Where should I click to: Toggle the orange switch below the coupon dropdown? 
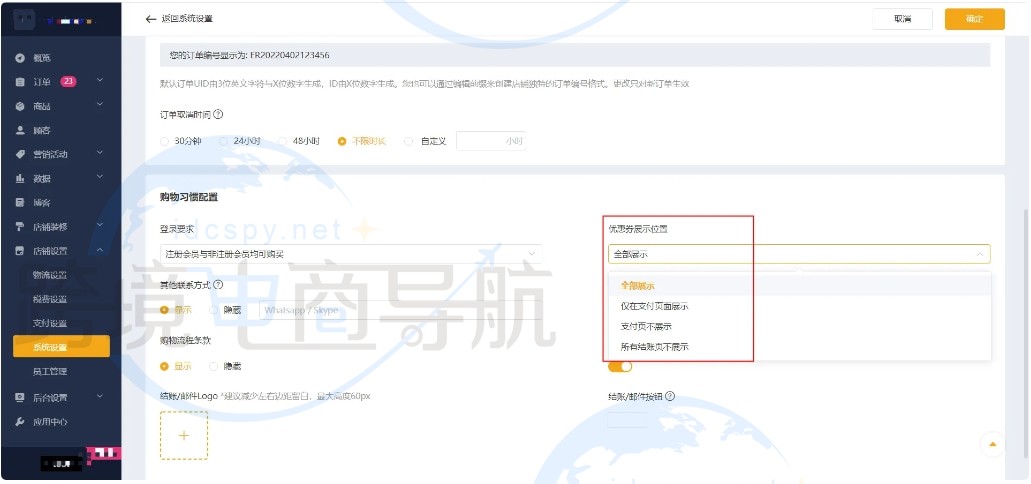point(620,366)
